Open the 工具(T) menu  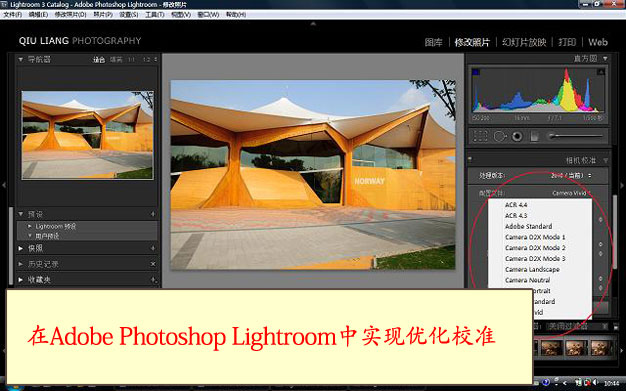tap(155, 14)
